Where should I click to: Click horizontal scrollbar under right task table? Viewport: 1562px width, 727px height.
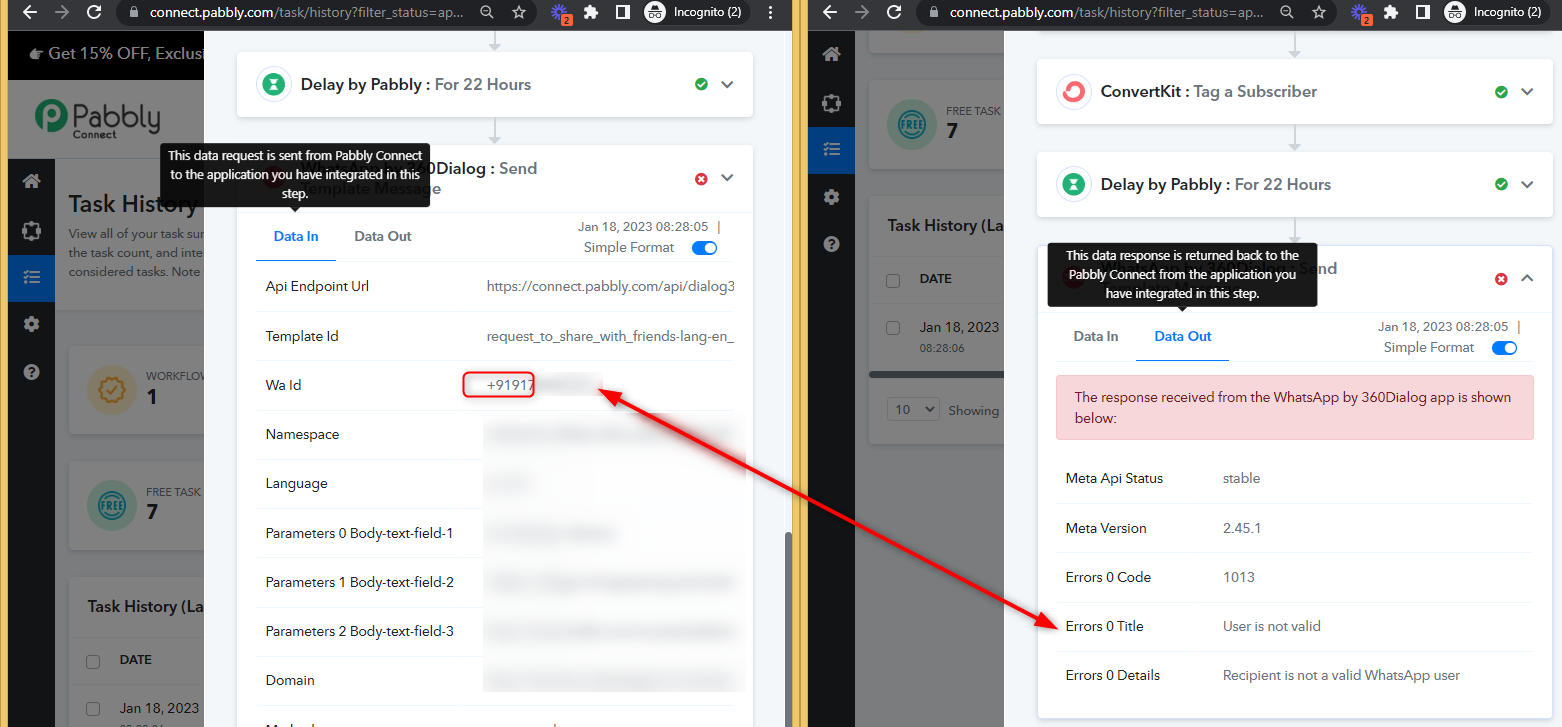[936, 375]
